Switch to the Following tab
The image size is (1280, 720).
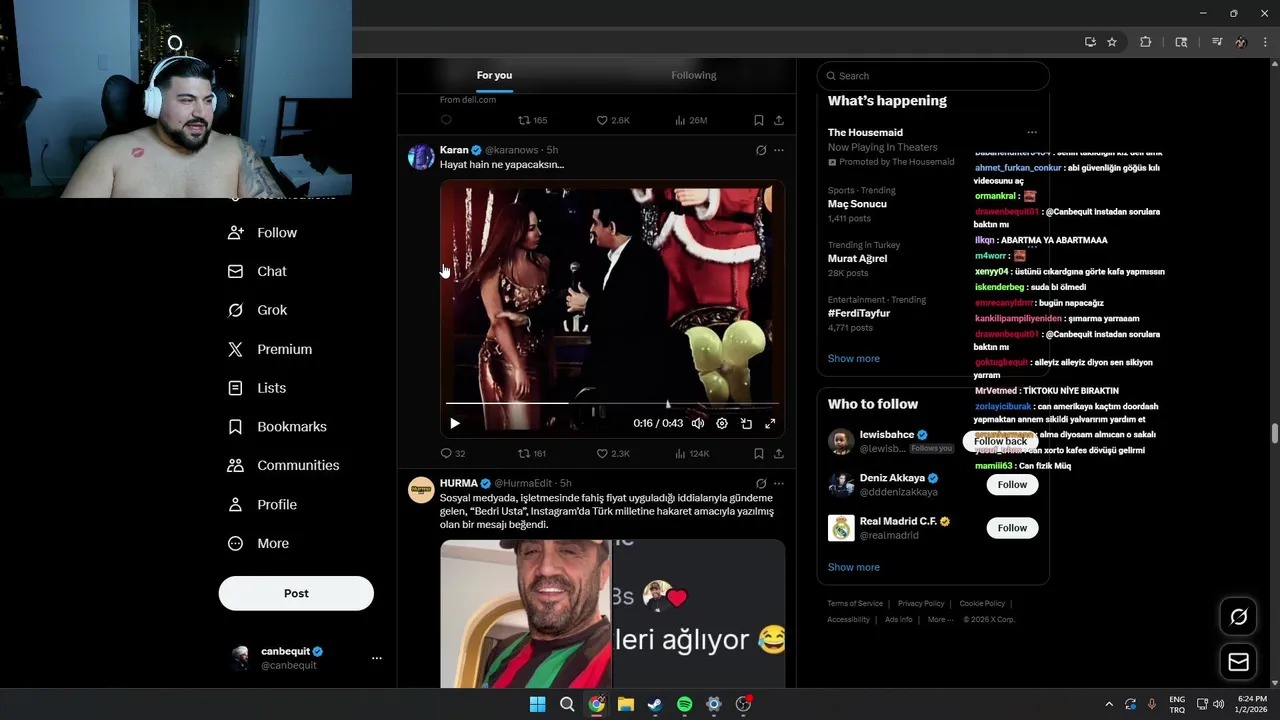click(x=693, y=75)
